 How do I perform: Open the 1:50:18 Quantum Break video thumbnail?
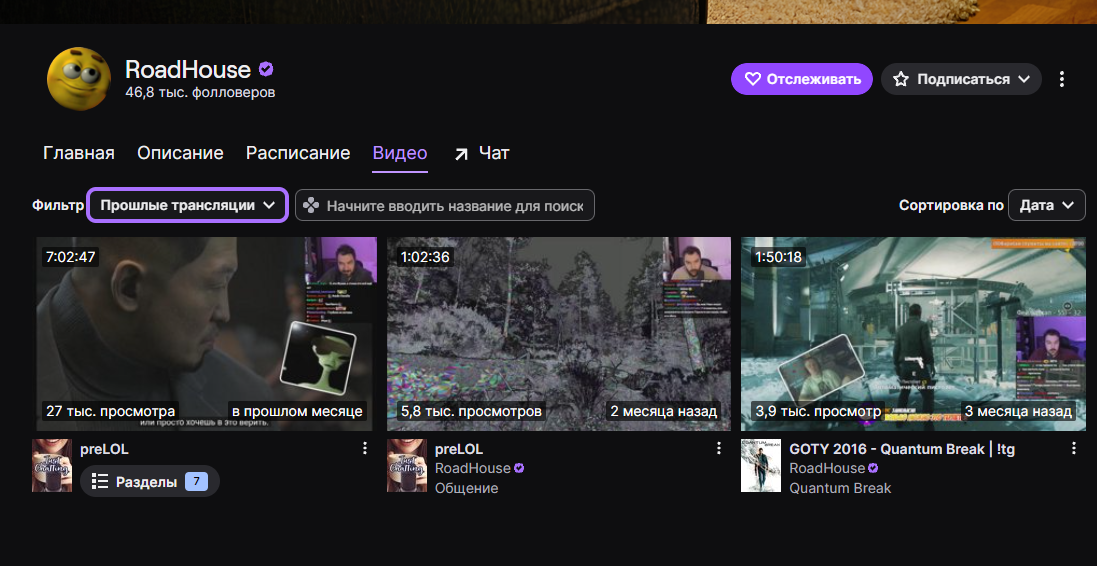(x=914, y=334)
